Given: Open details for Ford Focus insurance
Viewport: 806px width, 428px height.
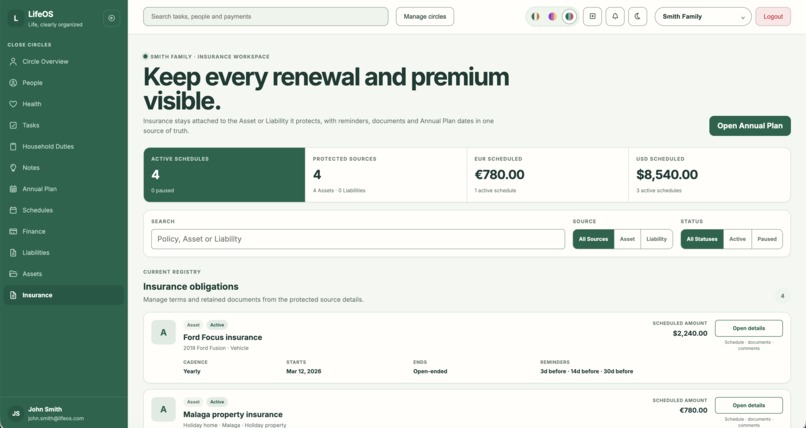Looking at the screenshot, I should click(x=748, y=328).
